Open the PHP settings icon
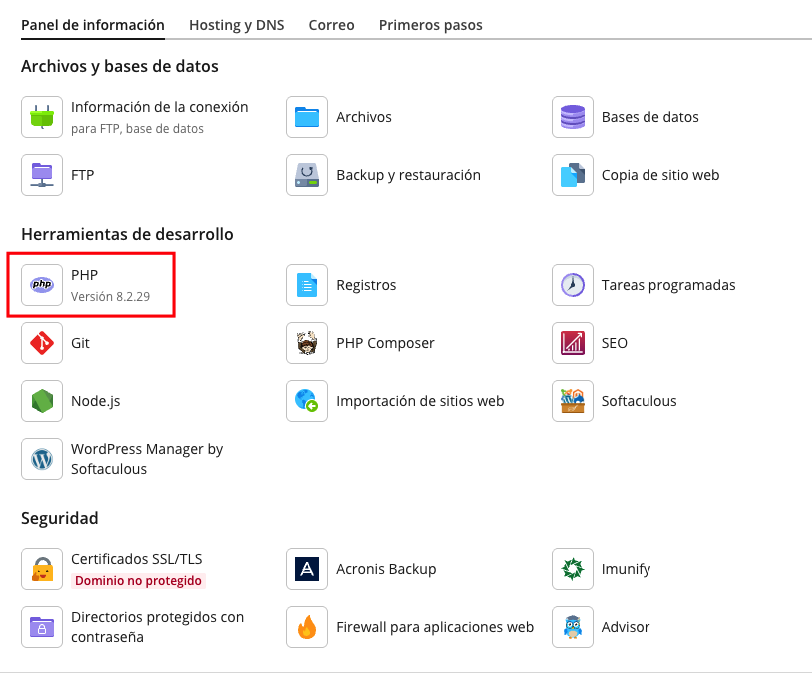The image size is (812, 673). (42, 285)
